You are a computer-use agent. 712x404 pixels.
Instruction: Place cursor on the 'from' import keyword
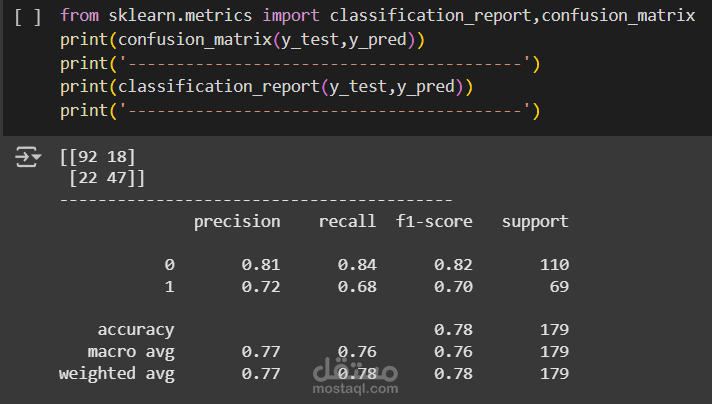point(79,15)
